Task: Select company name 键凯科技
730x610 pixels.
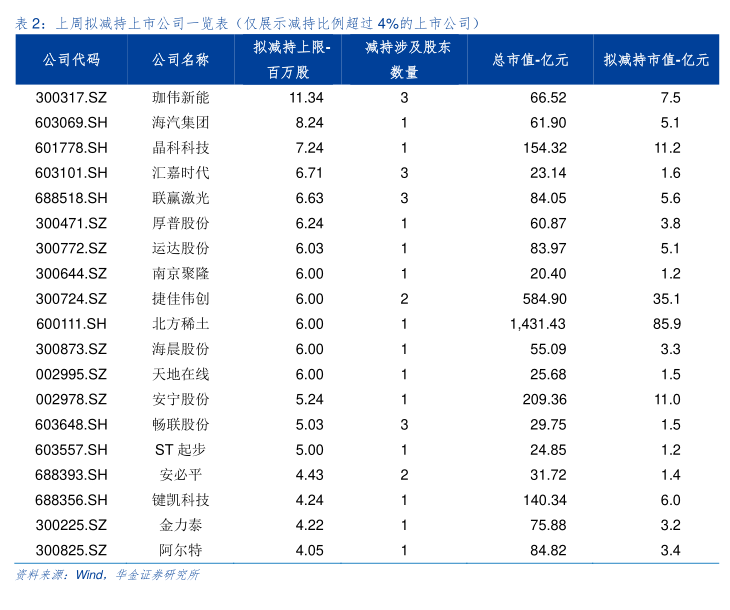Action: point(181,500)
